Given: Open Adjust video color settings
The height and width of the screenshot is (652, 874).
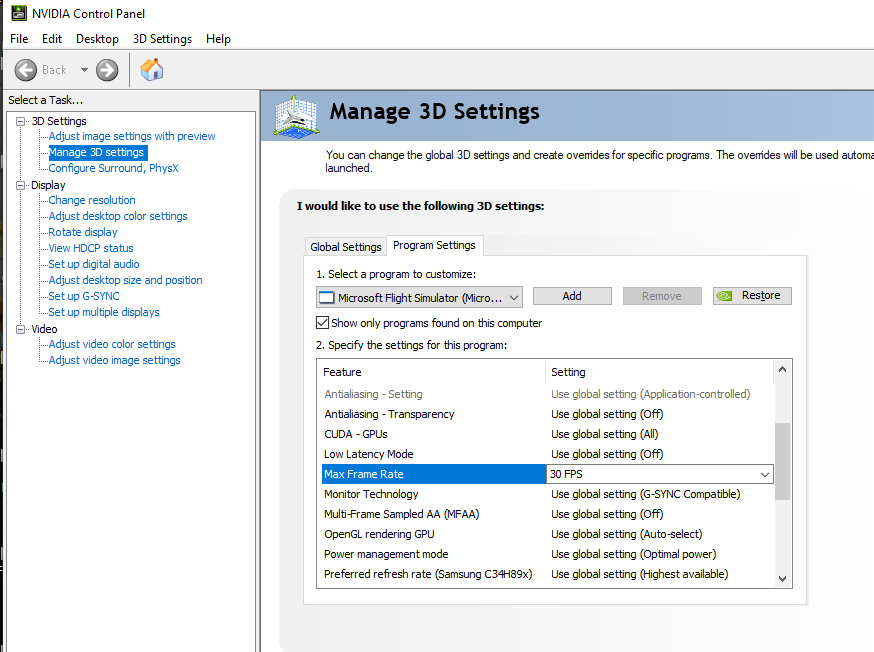Looking at the screenshot, I should (112, 344).
